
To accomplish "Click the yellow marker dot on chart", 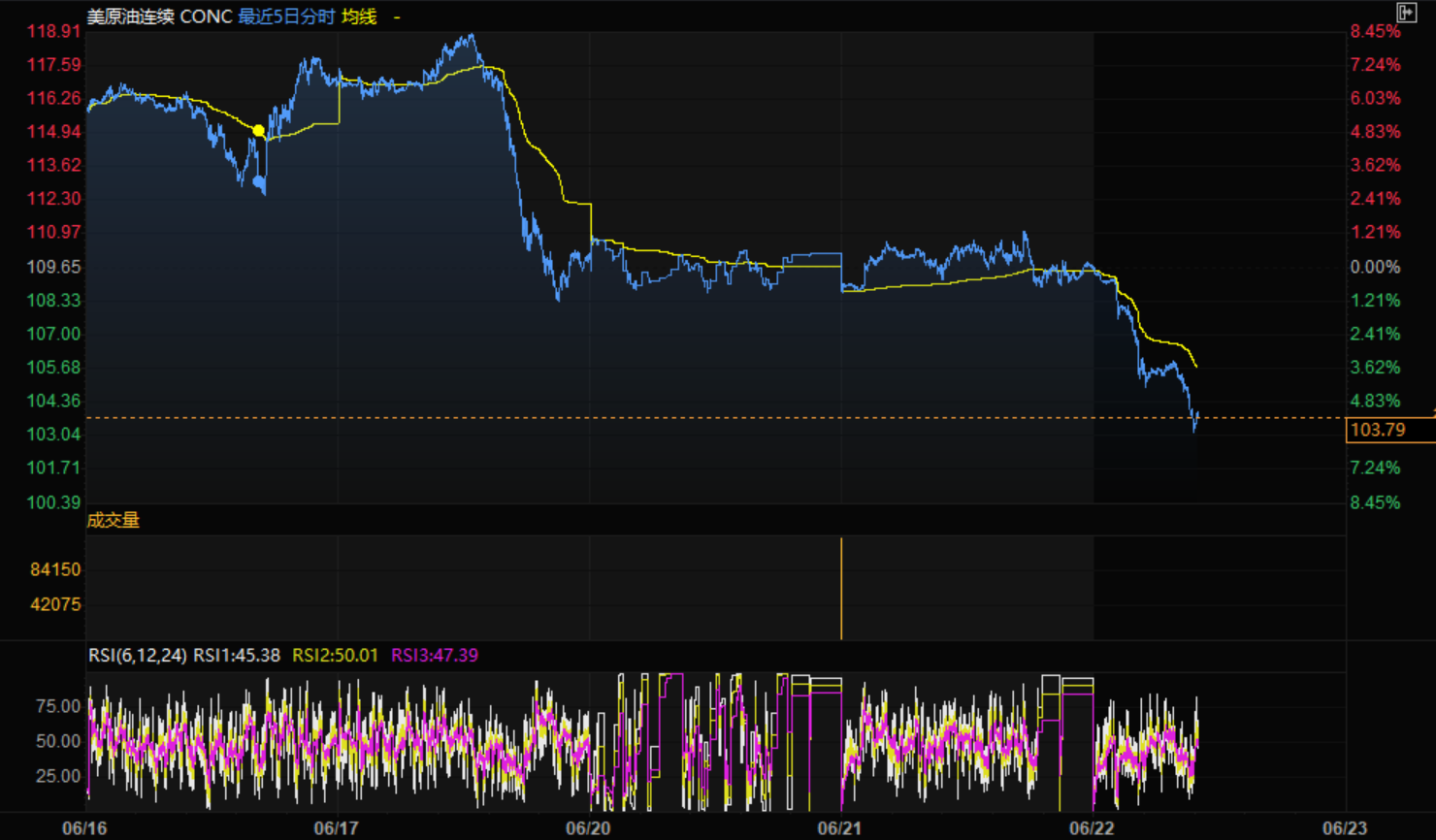I will [258, 130].
